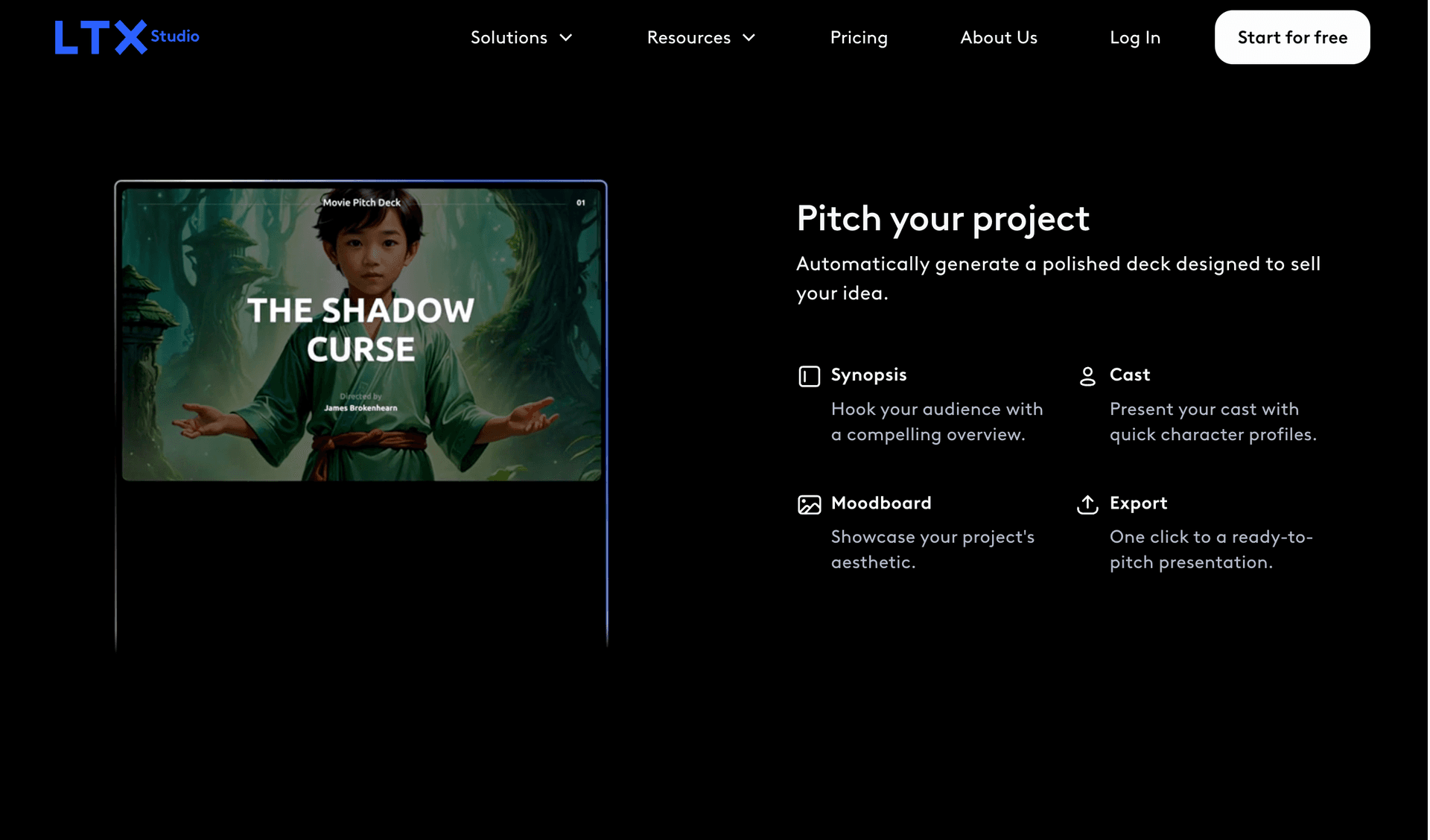
Task: Click "Automatically generate a polished deck" description
Action: (1058, 279)
